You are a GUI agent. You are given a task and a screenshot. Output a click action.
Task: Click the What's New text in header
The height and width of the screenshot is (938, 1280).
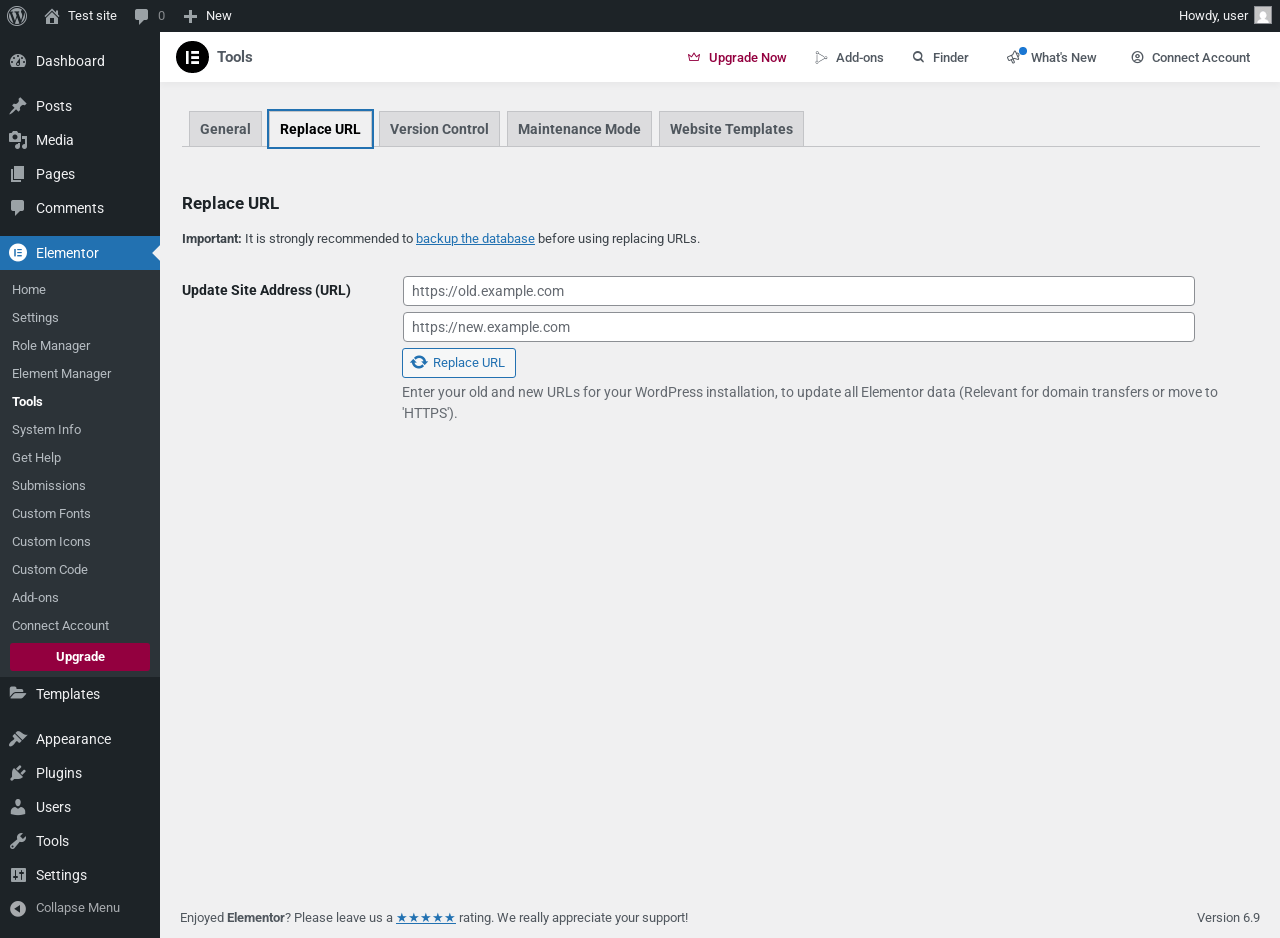[x=1064, y=58]
